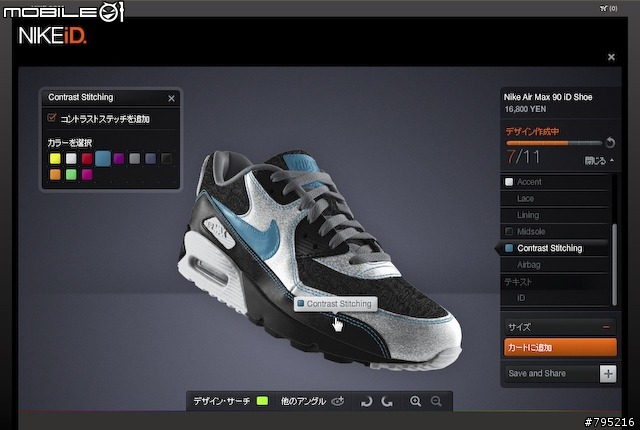Pick the orange stitching color swatch
Image resolution: width=640 pixels, height=430 pixels.
(x=55, y=175)
